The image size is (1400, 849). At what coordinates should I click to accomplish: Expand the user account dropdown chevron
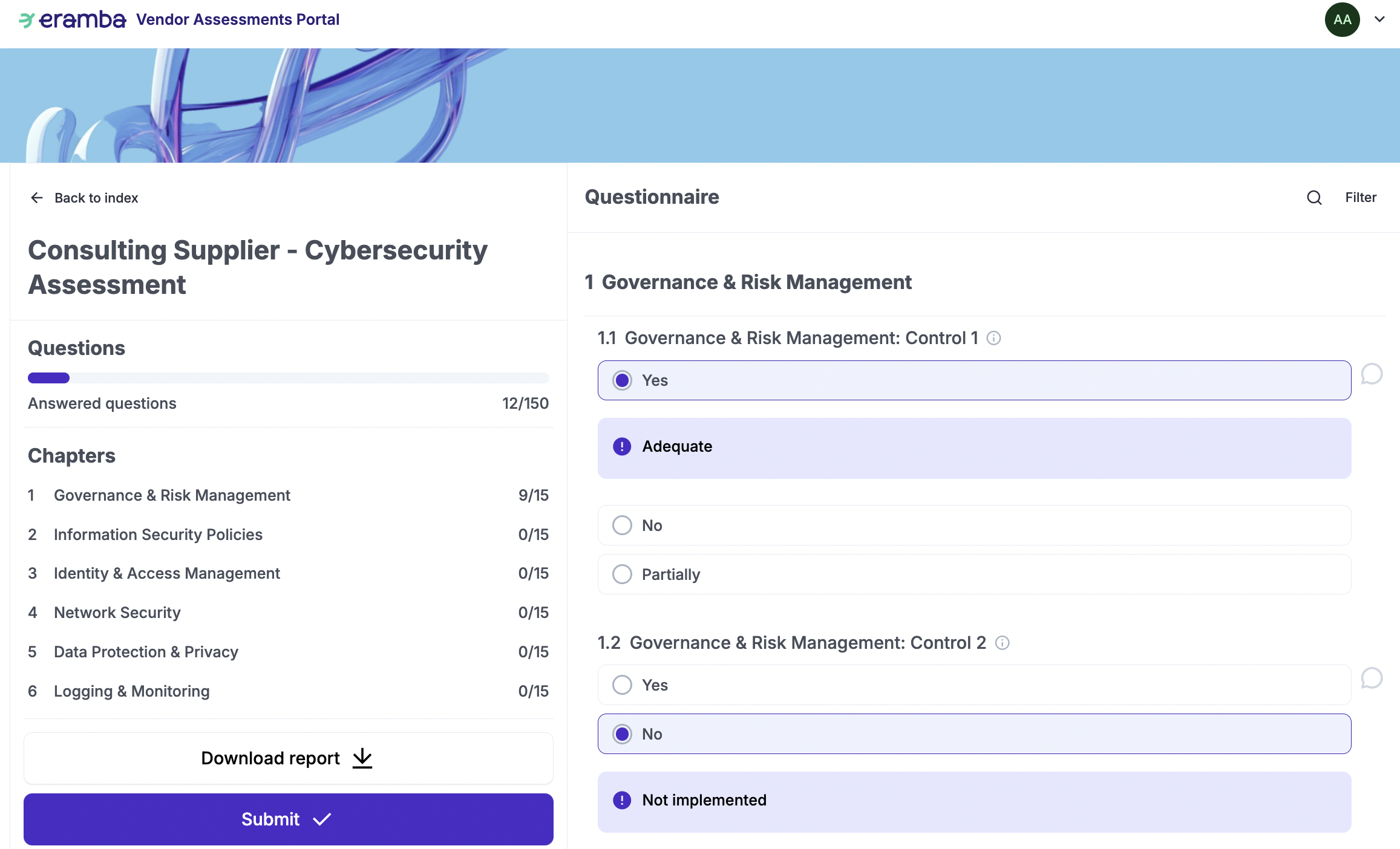(1379, 19)
